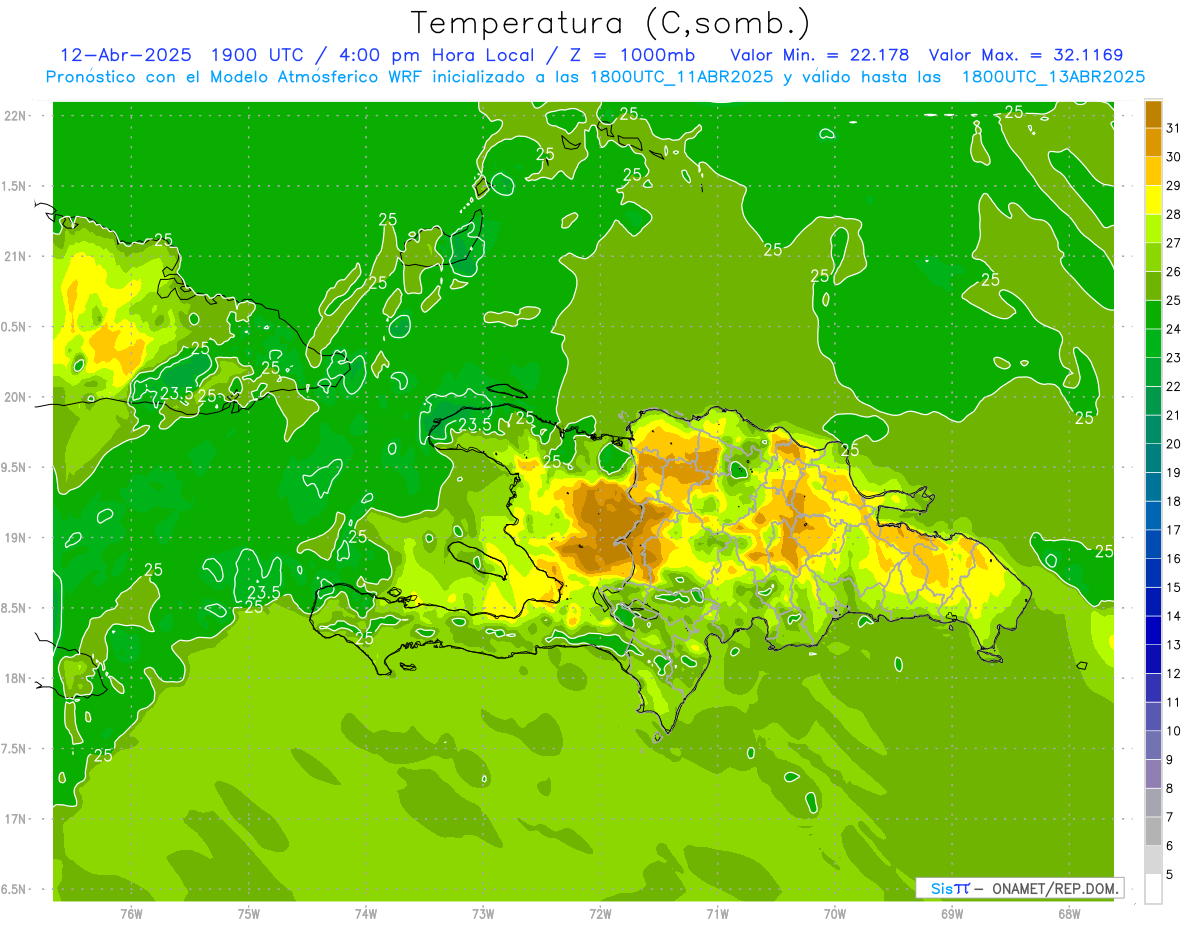
Task: Click the "75W" longitude axis label
Action: point(248,914)
